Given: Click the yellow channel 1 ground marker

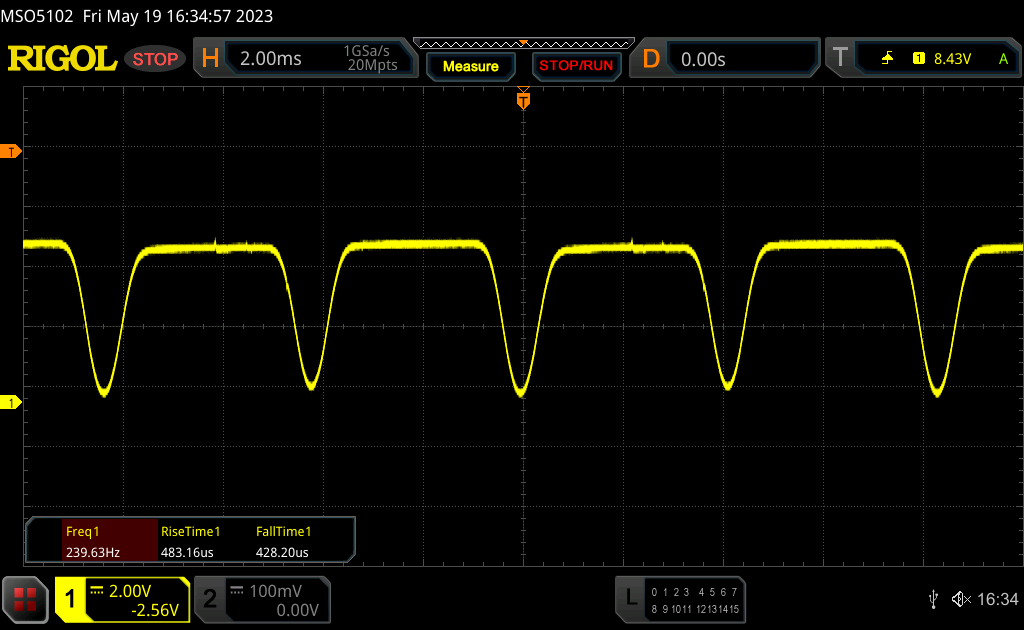Looking at the screenshot, I should (x=10, y=403).
